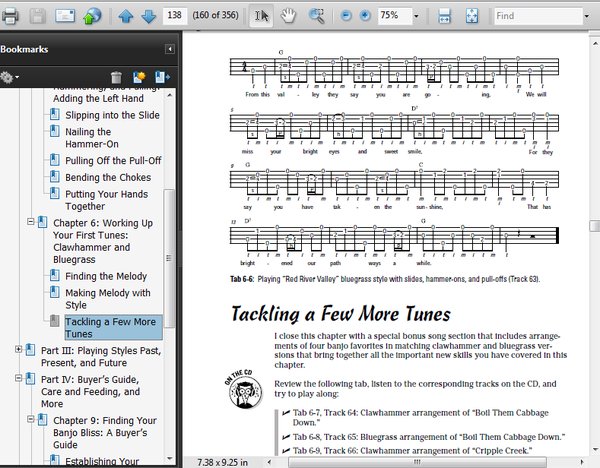
Task: Click horizontal scrollbar right arrow
Action: click(x=582, y=462)
